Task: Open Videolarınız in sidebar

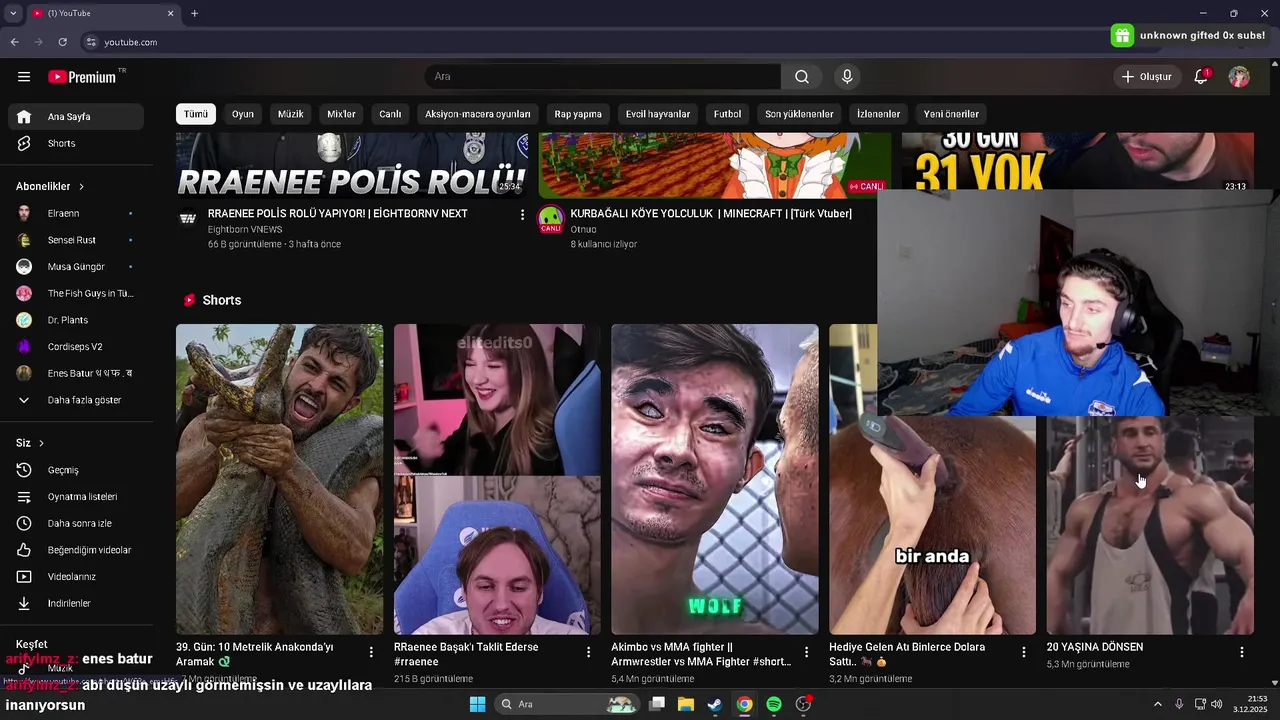Action: click(76, 577)
